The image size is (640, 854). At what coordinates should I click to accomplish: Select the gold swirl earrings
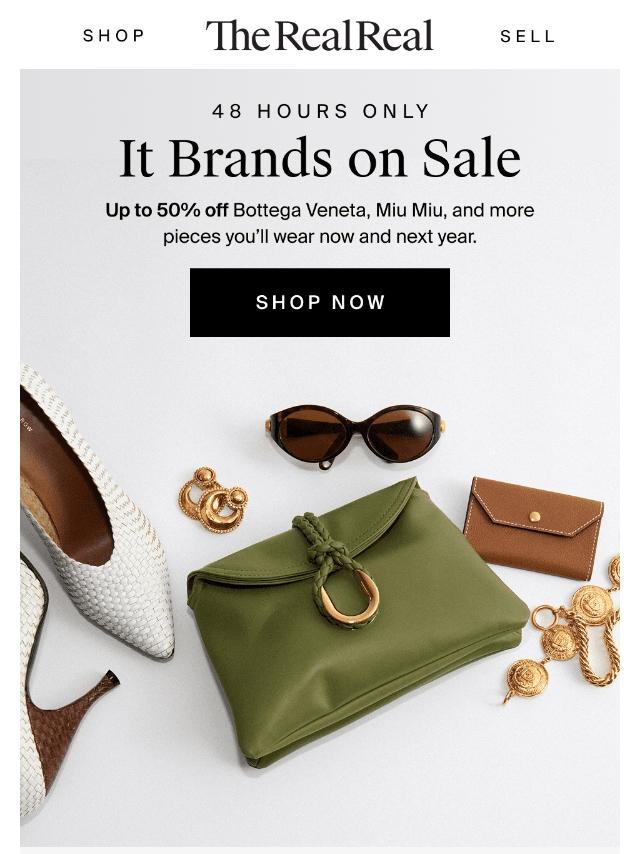213,499
